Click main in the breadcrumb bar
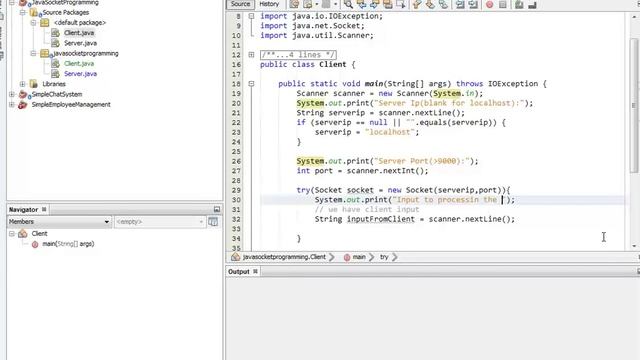Screen dimensions: 640x360 pyautogui.click(x=359, y=257)
